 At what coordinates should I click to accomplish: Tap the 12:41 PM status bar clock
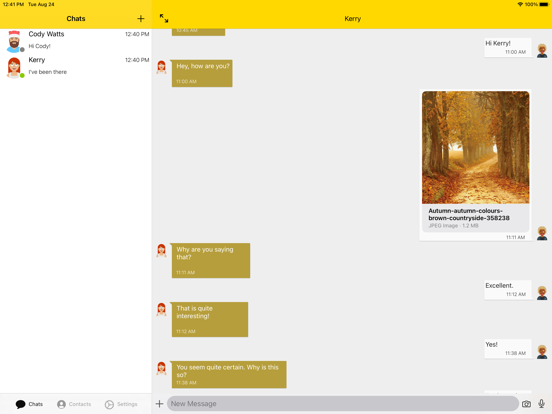point(13,4)
